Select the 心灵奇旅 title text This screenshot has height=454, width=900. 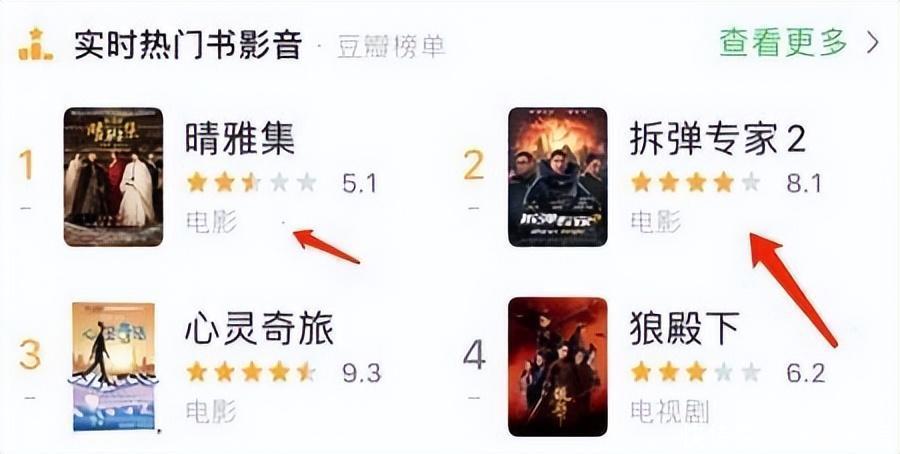coord(259,328)
